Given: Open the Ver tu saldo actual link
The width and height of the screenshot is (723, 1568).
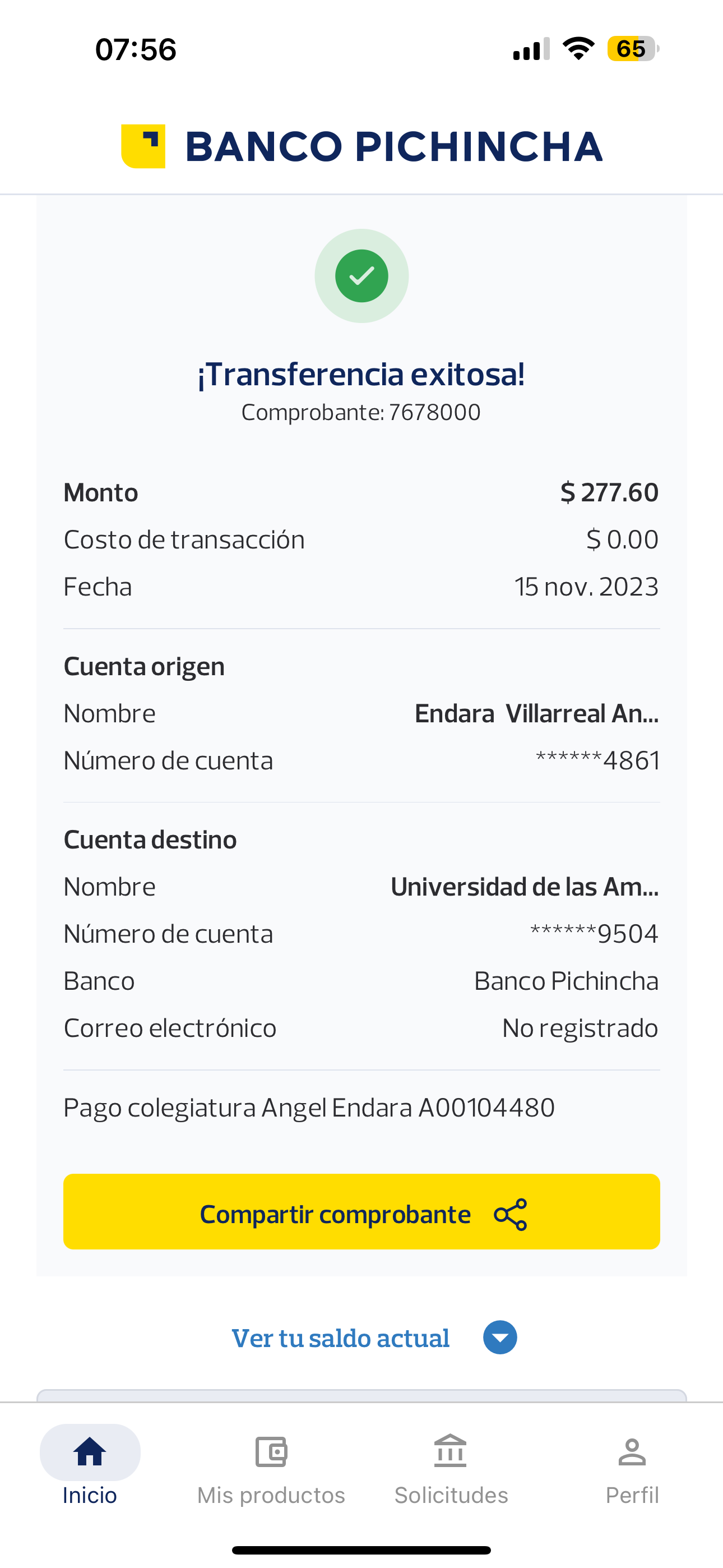Looking at the screenshot, I should point(341,1338).
